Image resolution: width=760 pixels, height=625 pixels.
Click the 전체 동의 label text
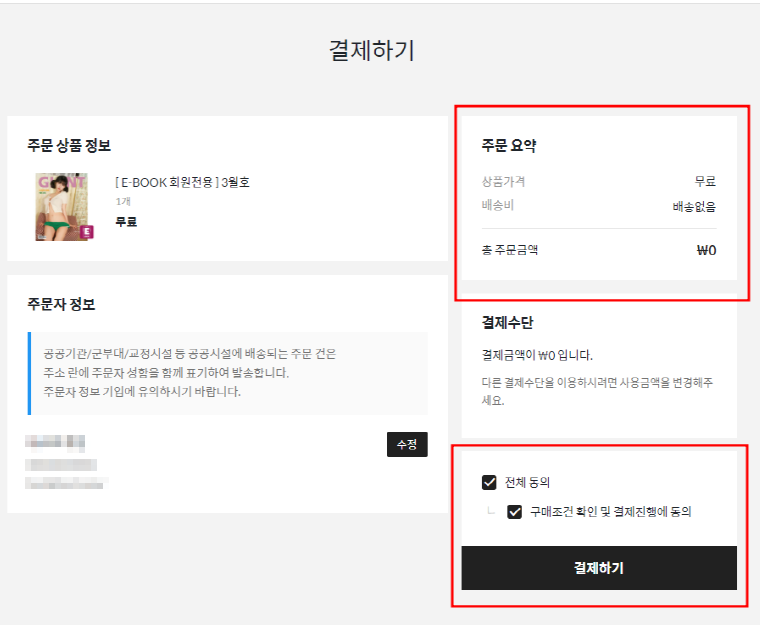528,482
